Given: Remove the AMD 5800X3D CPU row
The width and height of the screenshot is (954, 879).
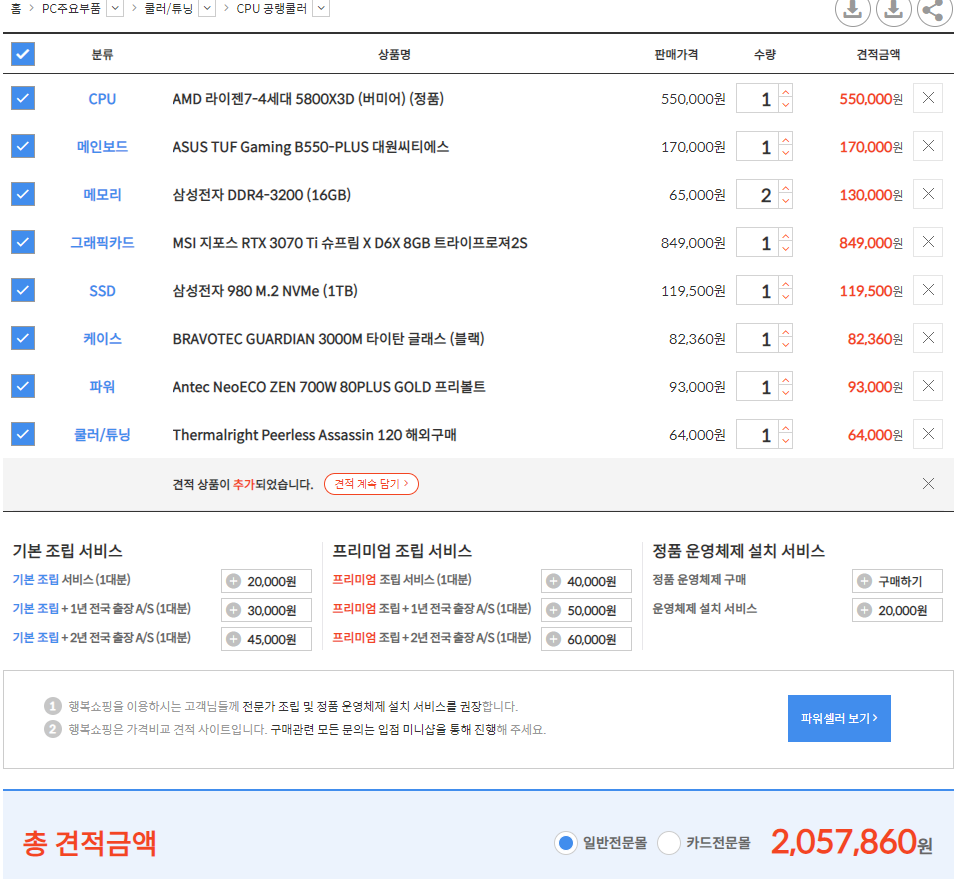Looking at the screenshot, I should pyautogui.click(x=928, y=98).
